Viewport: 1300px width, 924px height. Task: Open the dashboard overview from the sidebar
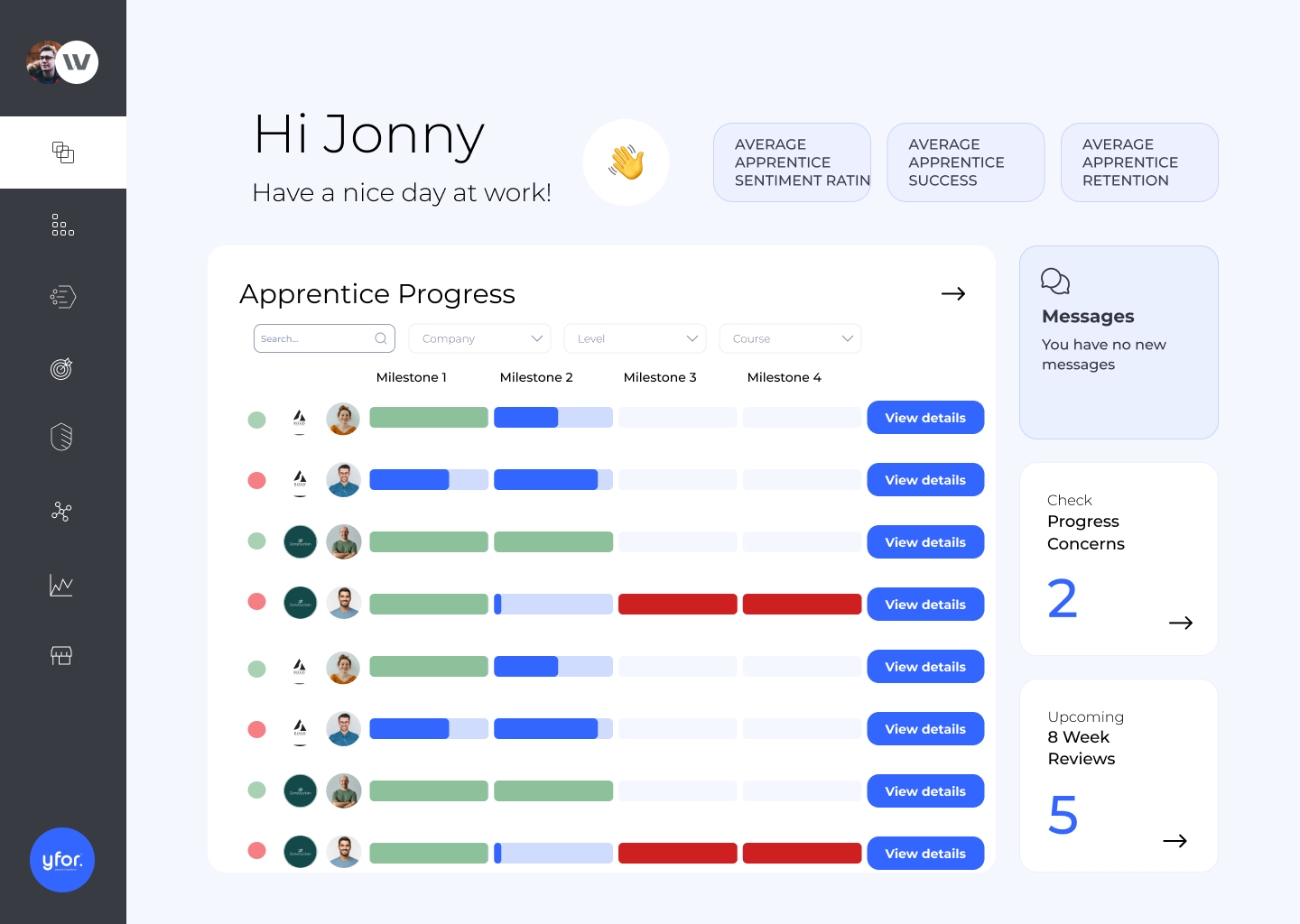(63, 152)
